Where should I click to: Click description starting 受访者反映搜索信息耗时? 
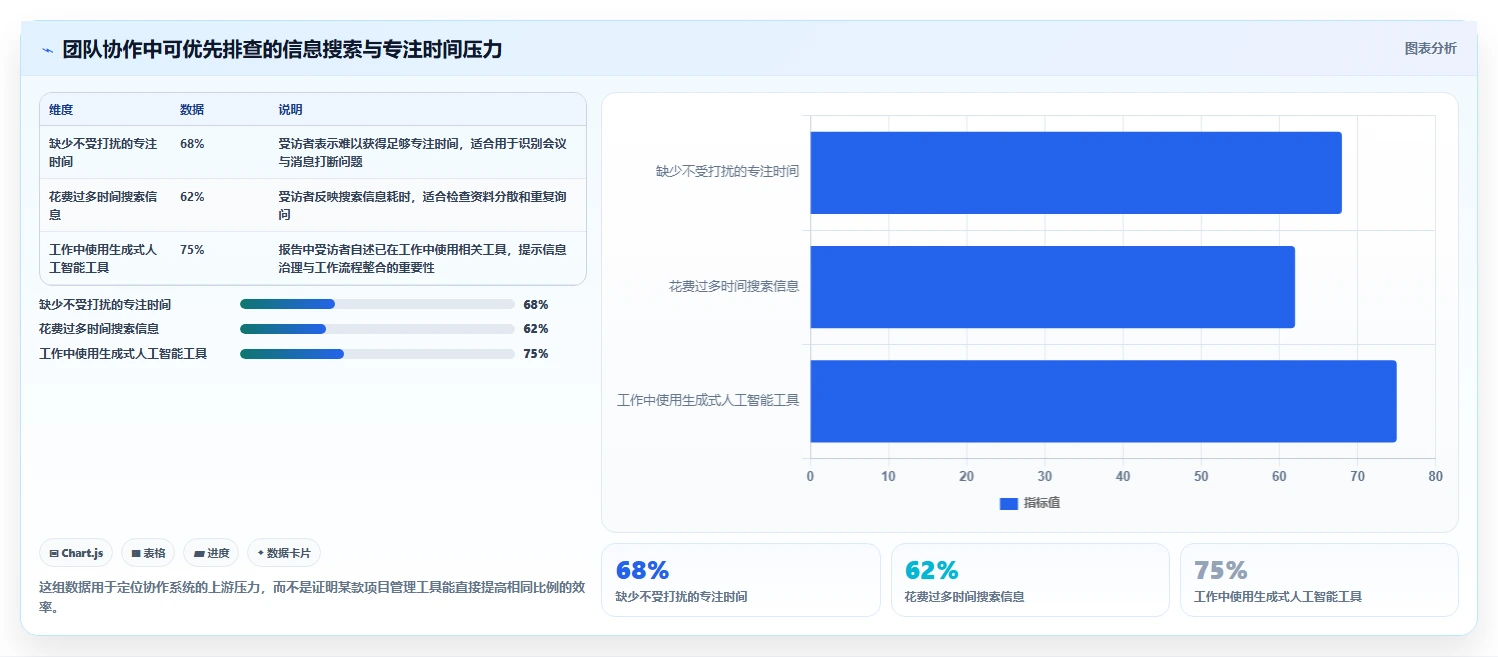pyautogui.click(x=423, y=205)
